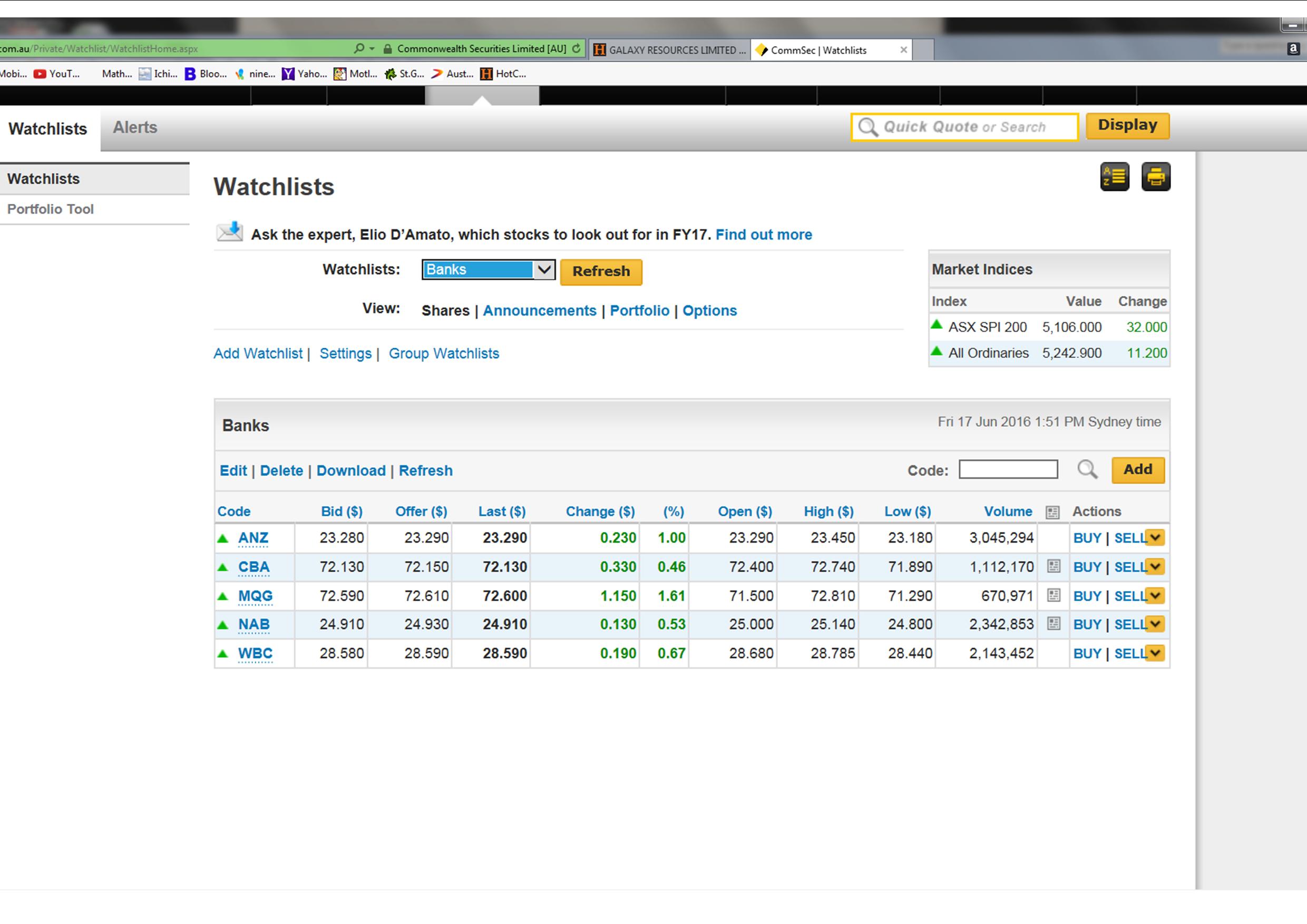Open the announcement icon in MQG row
1307x924 pixels.
pos(1053,595)
